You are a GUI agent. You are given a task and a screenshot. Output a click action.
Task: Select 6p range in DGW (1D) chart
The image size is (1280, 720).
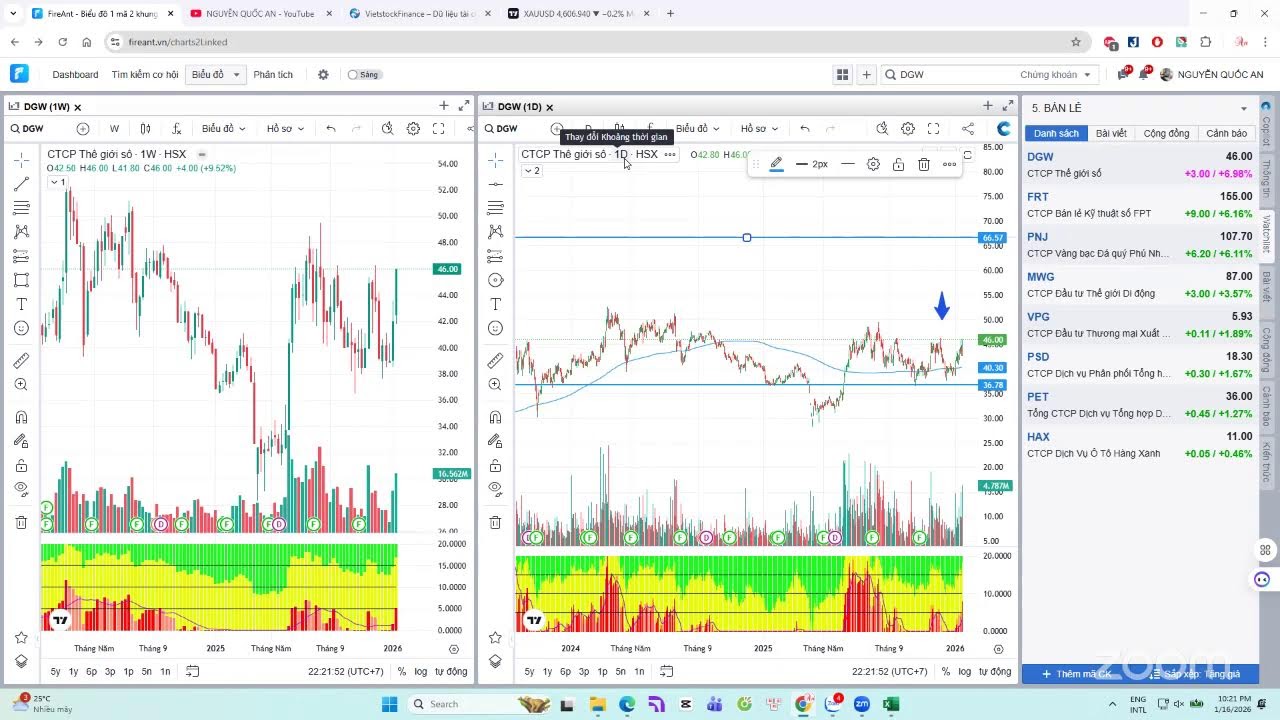[x=565, y=672]
